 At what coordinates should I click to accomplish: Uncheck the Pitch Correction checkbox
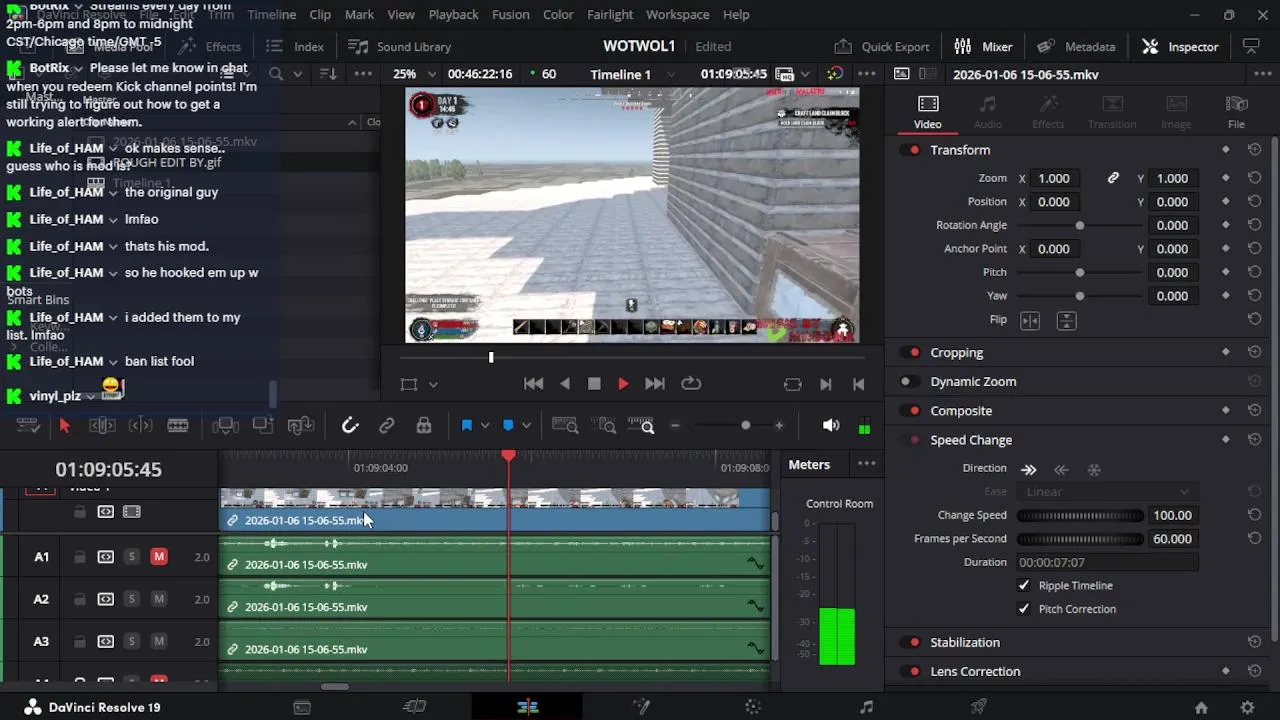(1024, 609)
